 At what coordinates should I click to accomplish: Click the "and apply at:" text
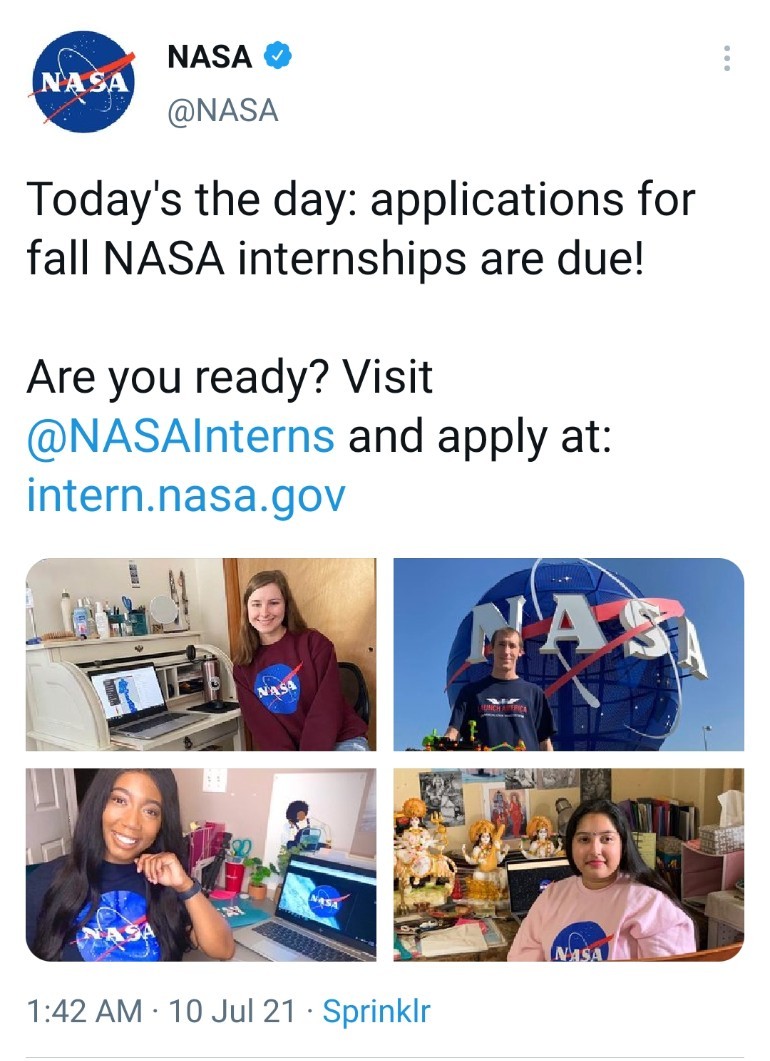point(478,436)
